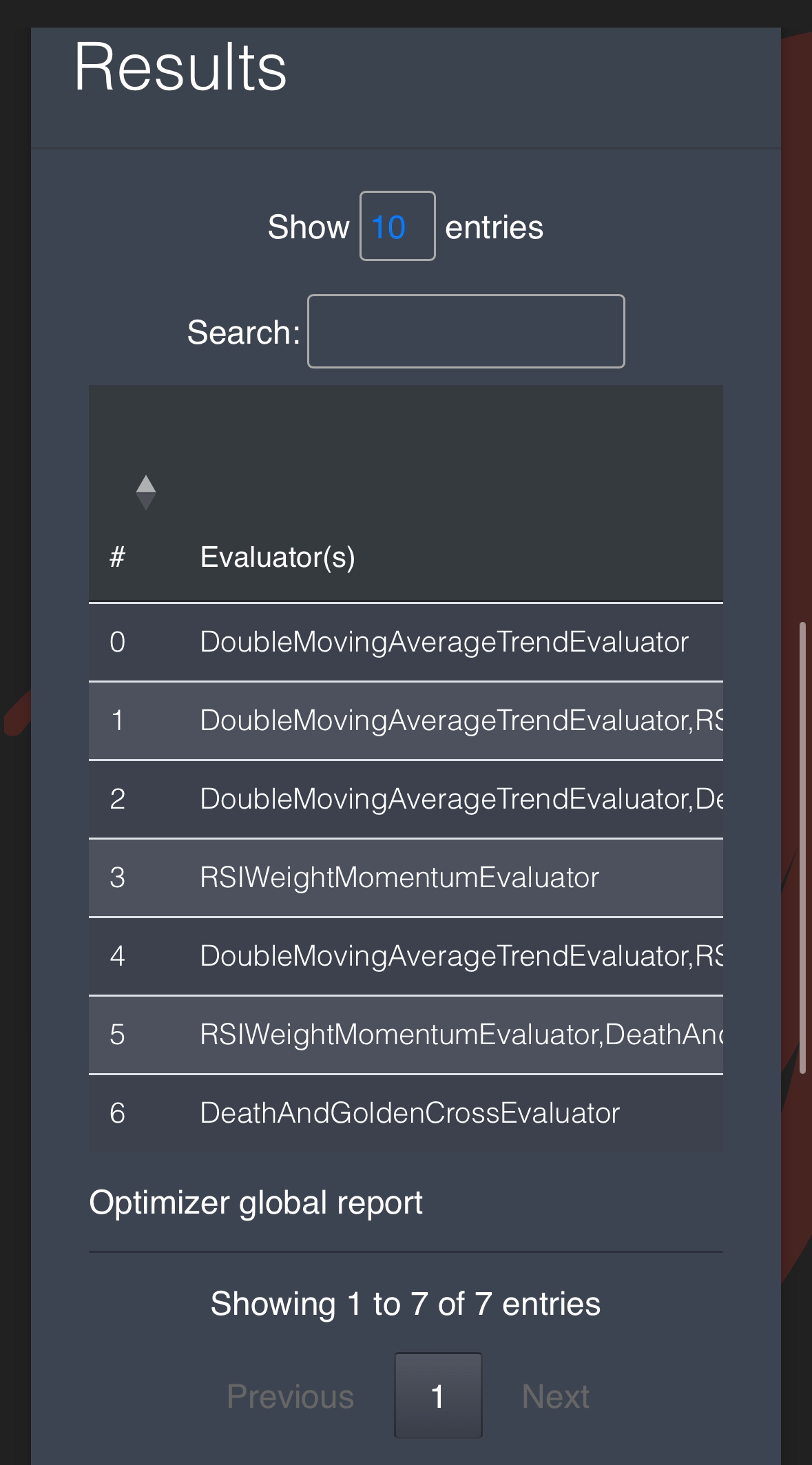Screen dimensions: 812x1465
Task: Select row 5 RSIWeightMomentumEvaluator,DeathAnd entry
Action: (460, 1035)
